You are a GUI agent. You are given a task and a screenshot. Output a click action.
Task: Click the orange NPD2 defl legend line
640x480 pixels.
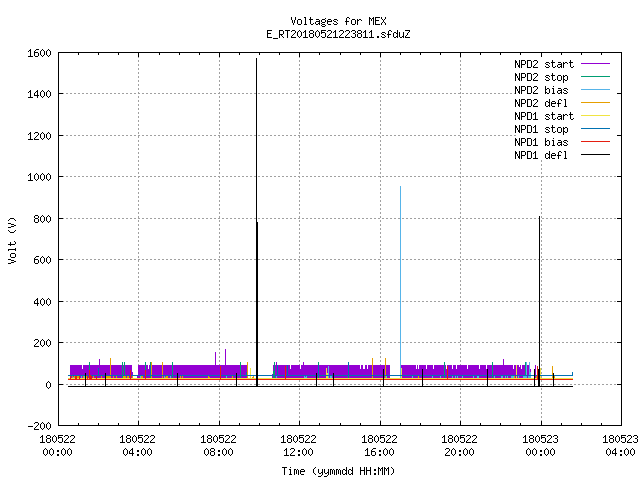[596, 103]
